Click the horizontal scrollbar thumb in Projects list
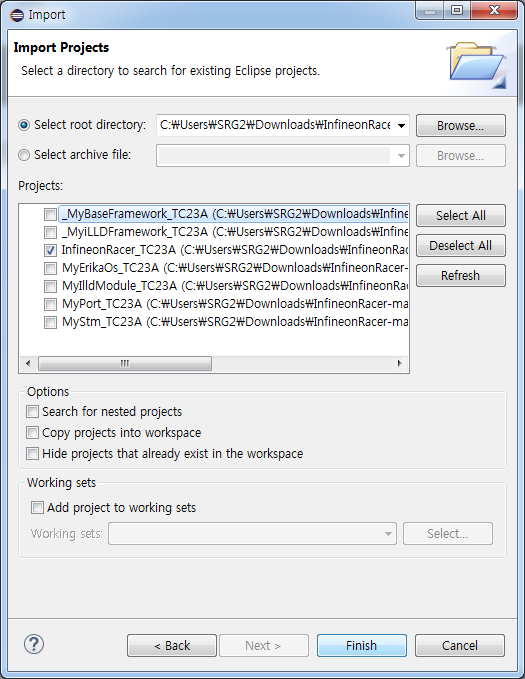Image resolution: width=525 pixels, height=679 pixels. (x=125, y=363)
